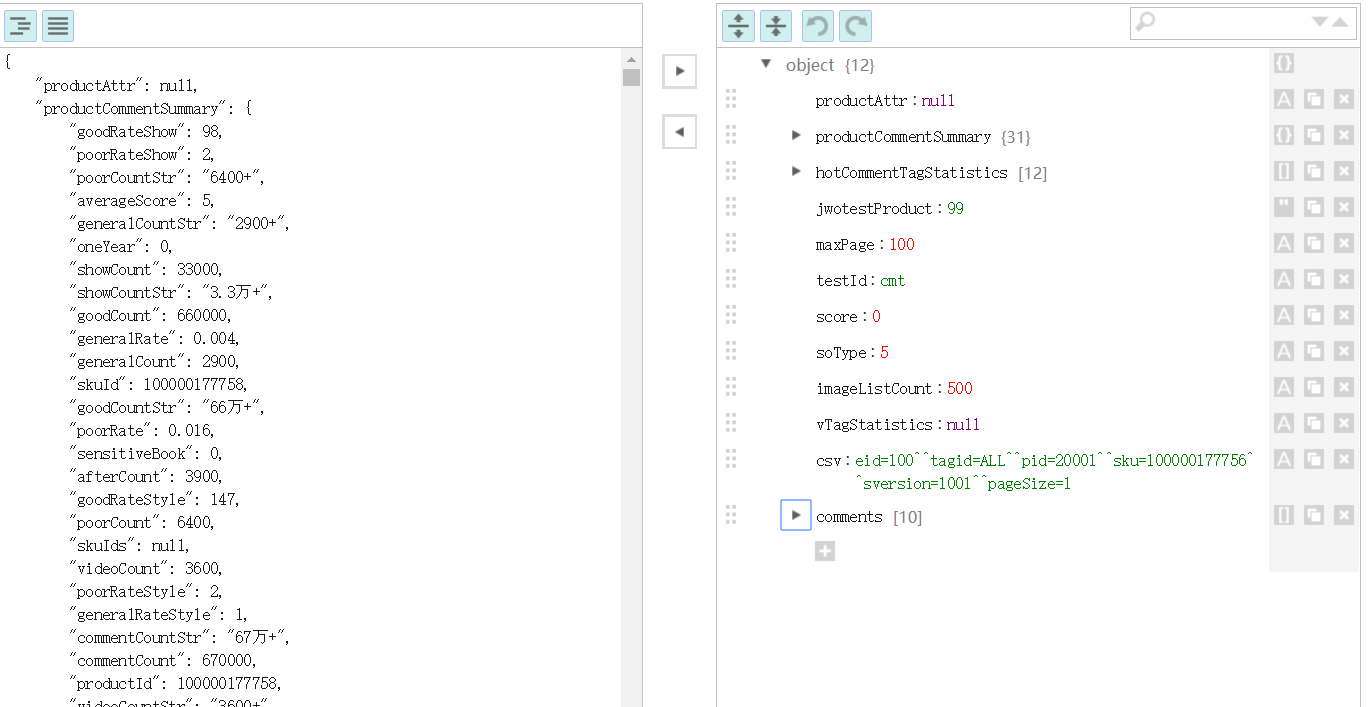Jump to next search result arrow
Image resolution: width=1368 pixels, height=707 pixels.
click(x=1320, y=22)
